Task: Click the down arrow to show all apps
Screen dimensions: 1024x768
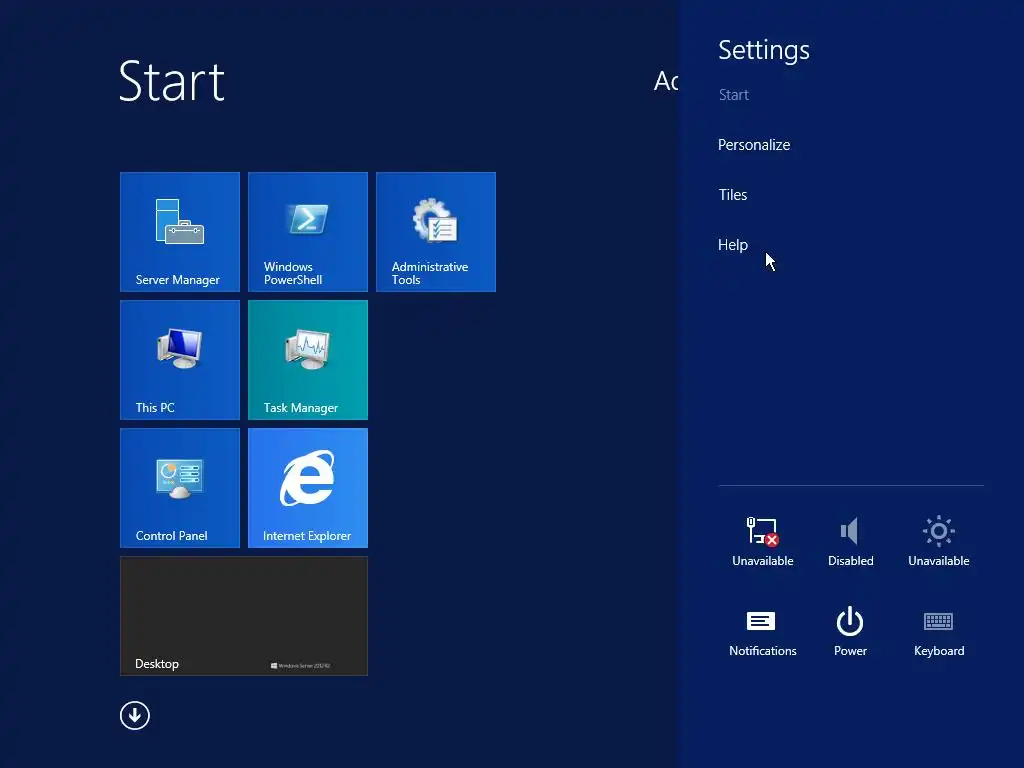Action: coord(135,716)
